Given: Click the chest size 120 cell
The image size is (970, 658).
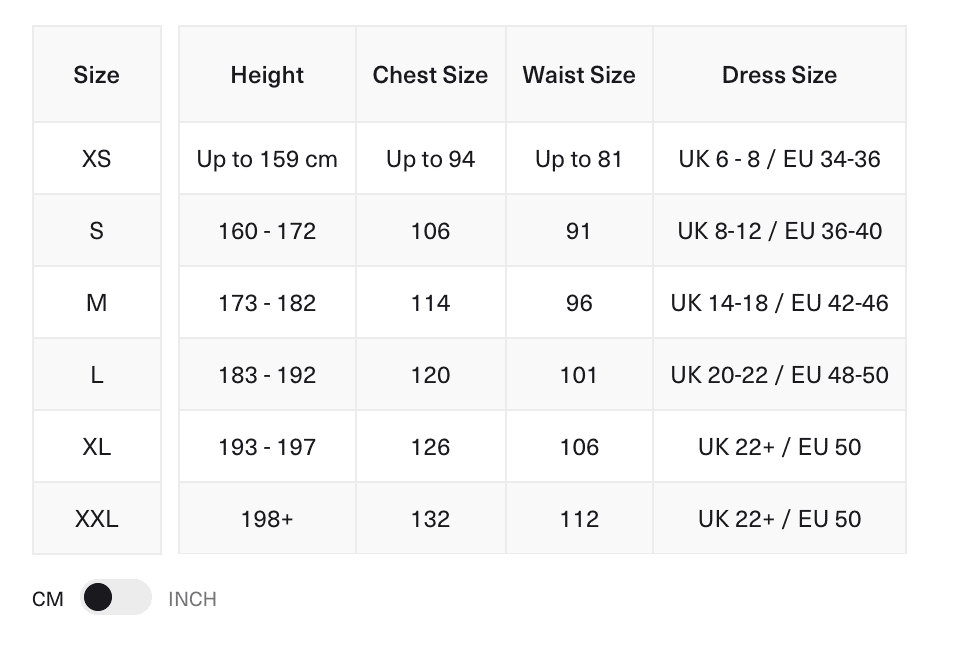Looking at the screenshot, I should pos(430,375).
